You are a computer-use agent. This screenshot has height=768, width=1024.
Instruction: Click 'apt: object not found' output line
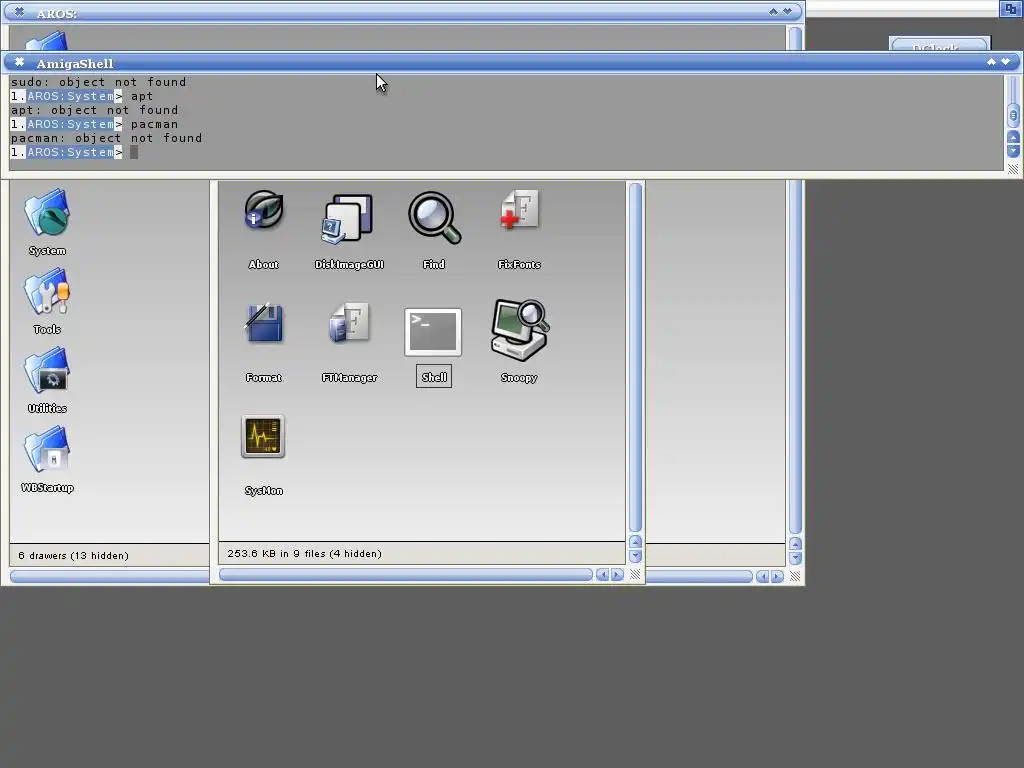pyautogui.click(x=95, y=110)
